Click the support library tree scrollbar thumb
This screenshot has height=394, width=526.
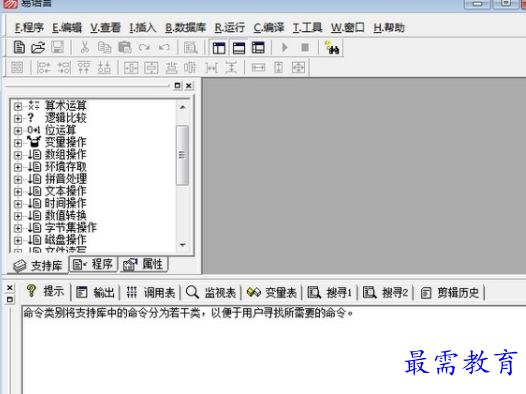click(182, 155)
